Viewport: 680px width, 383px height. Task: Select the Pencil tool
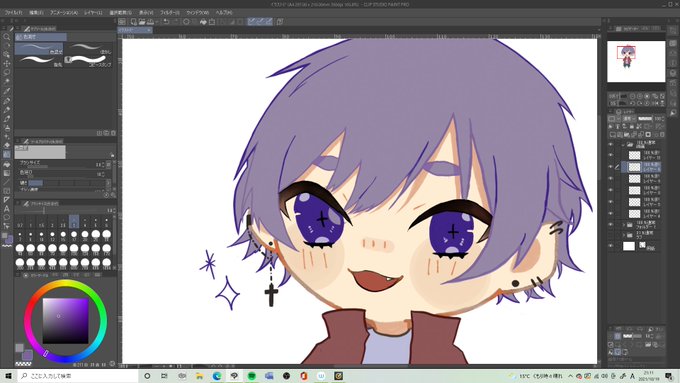(x=7, y=110)
